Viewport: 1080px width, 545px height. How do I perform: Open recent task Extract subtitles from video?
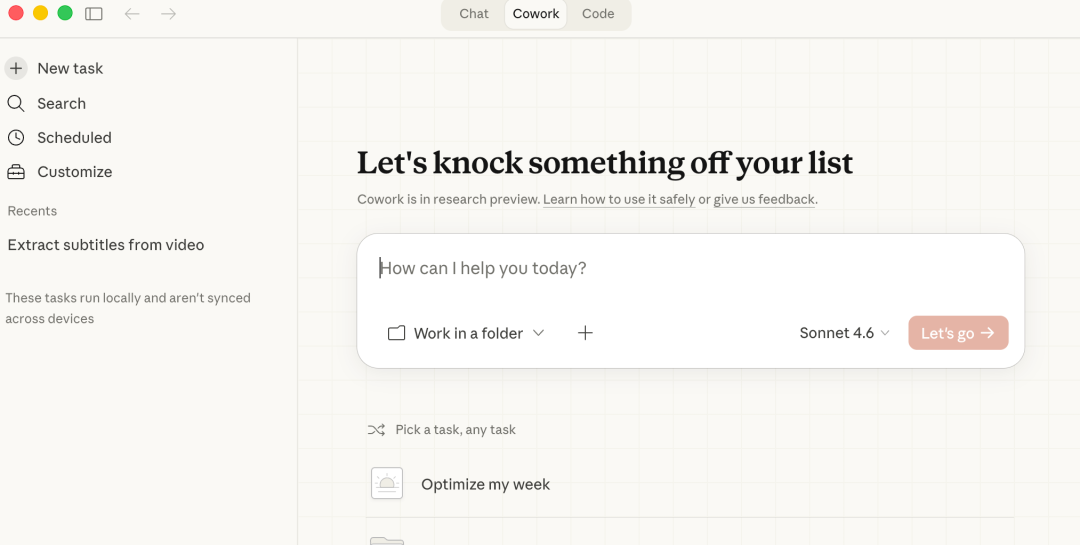106,245
